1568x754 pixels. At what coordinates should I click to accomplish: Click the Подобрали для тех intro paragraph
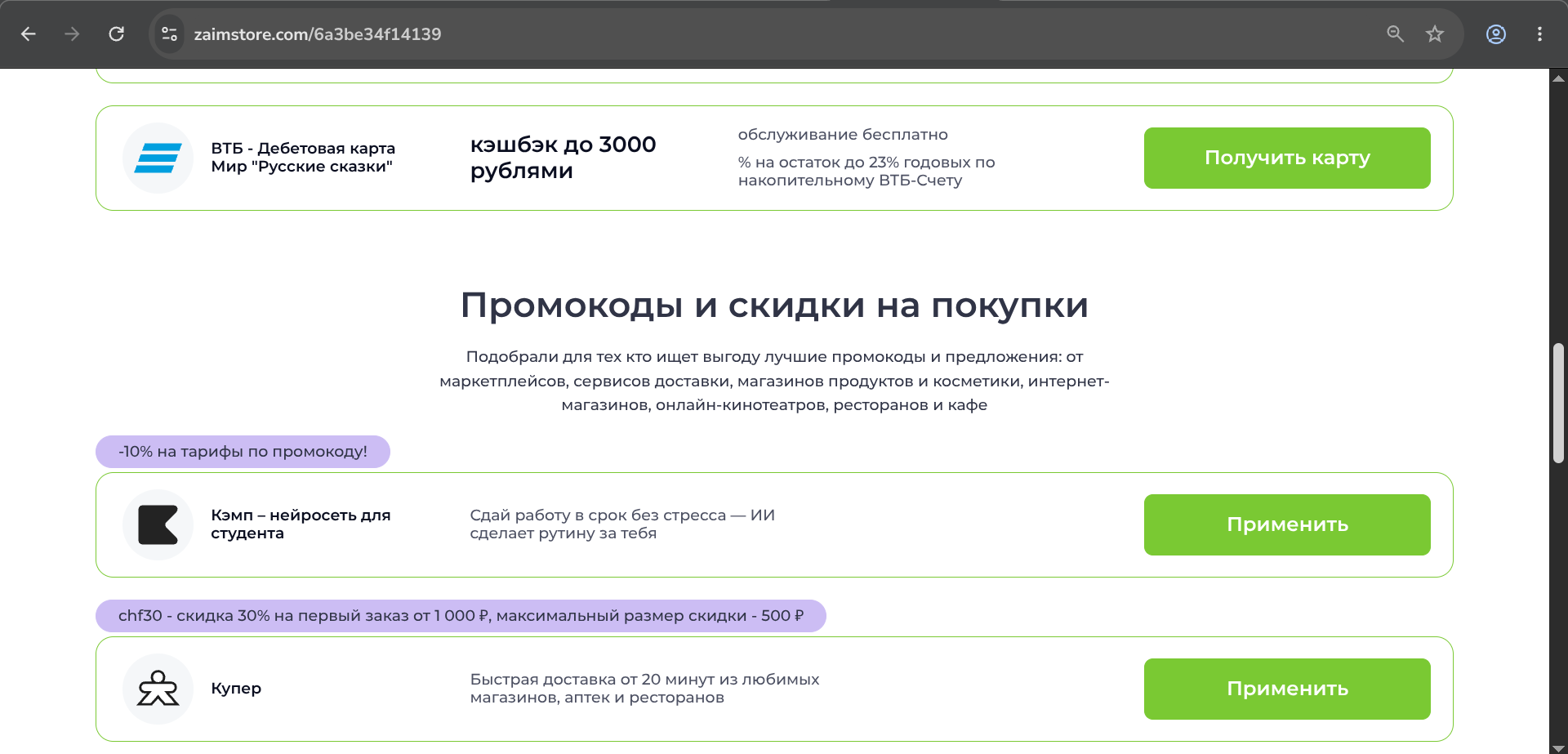(774, 381)
